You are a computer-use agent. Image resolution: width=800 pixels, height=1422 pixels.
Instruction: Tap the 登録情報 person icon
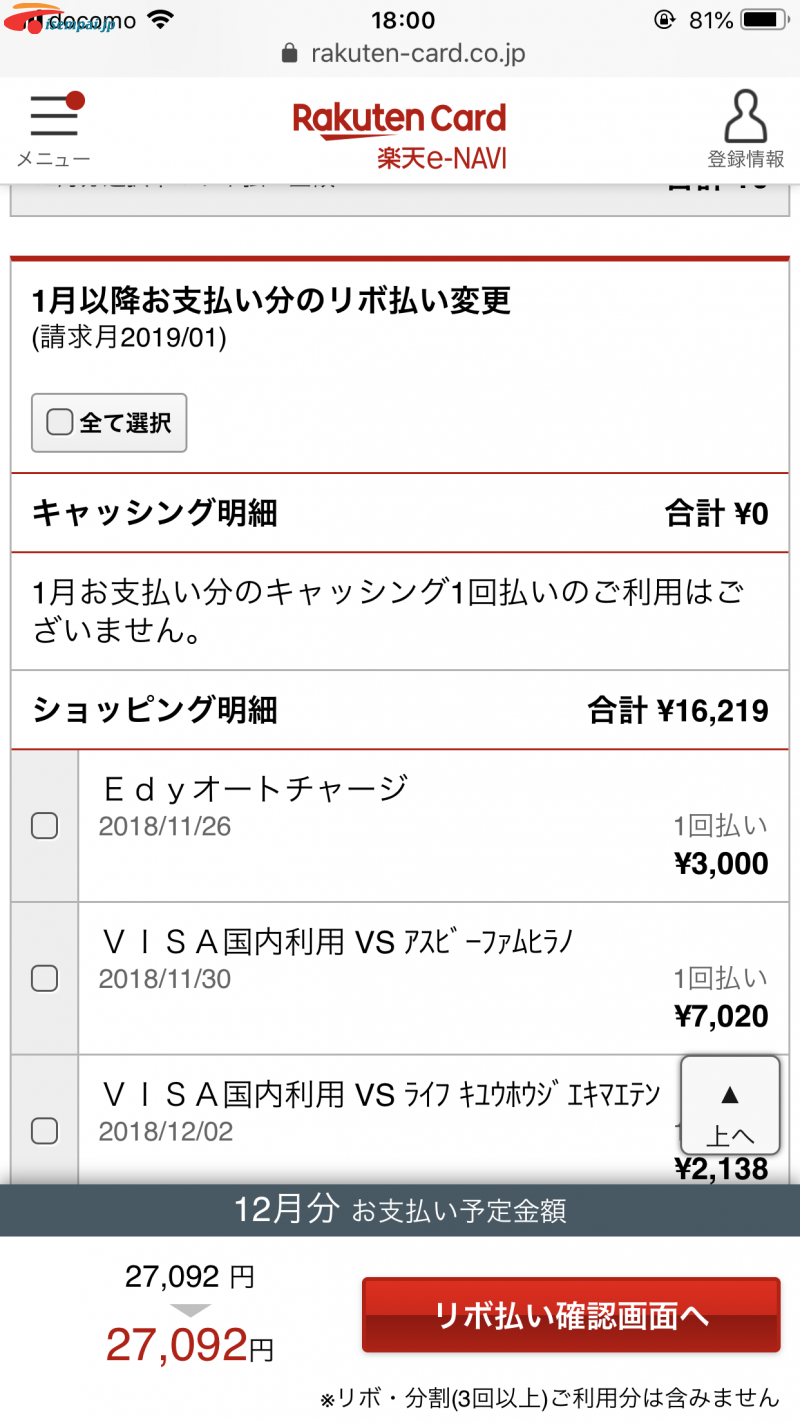point(746,116)
